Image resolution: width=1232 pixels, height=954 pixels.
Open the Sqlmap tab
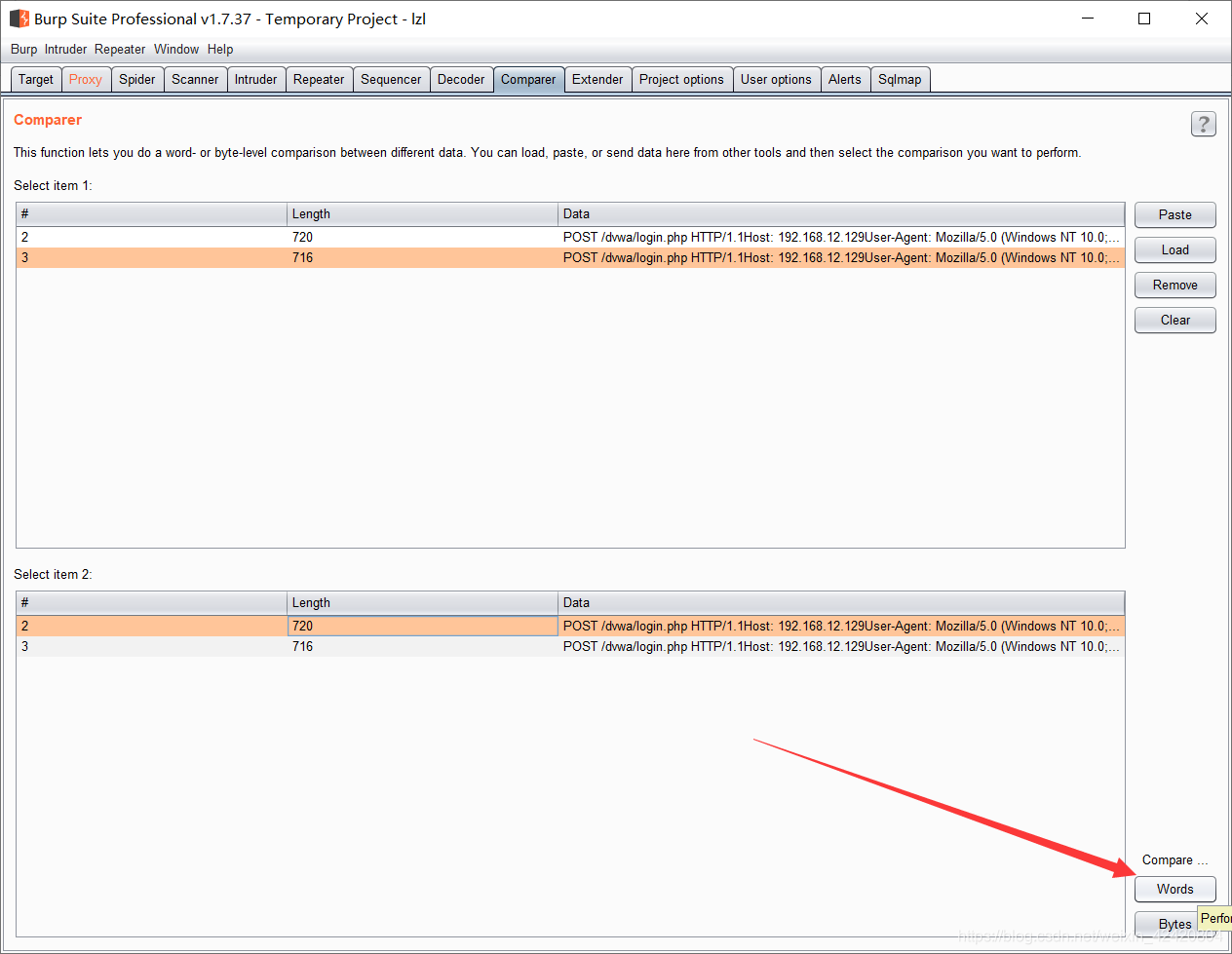[900, 79]
